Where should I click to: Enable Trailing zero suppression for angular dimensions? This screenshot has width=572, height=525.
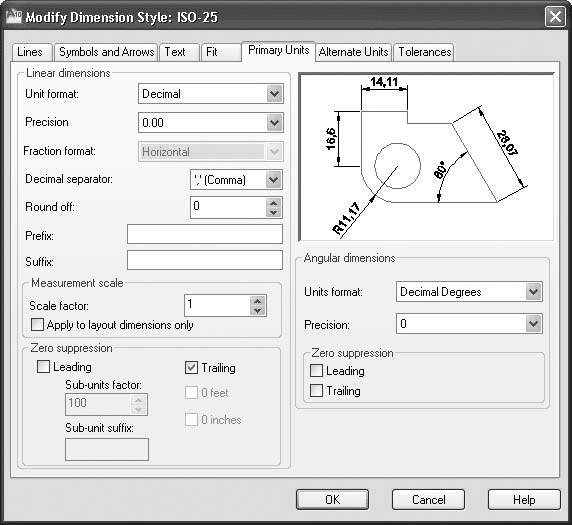[x=316, y=390]
